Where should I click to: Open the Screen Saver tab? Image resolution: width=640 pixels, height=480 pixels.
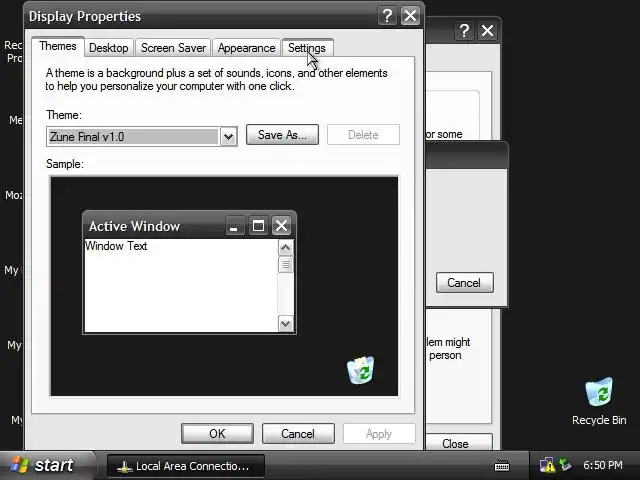(173, 48)
